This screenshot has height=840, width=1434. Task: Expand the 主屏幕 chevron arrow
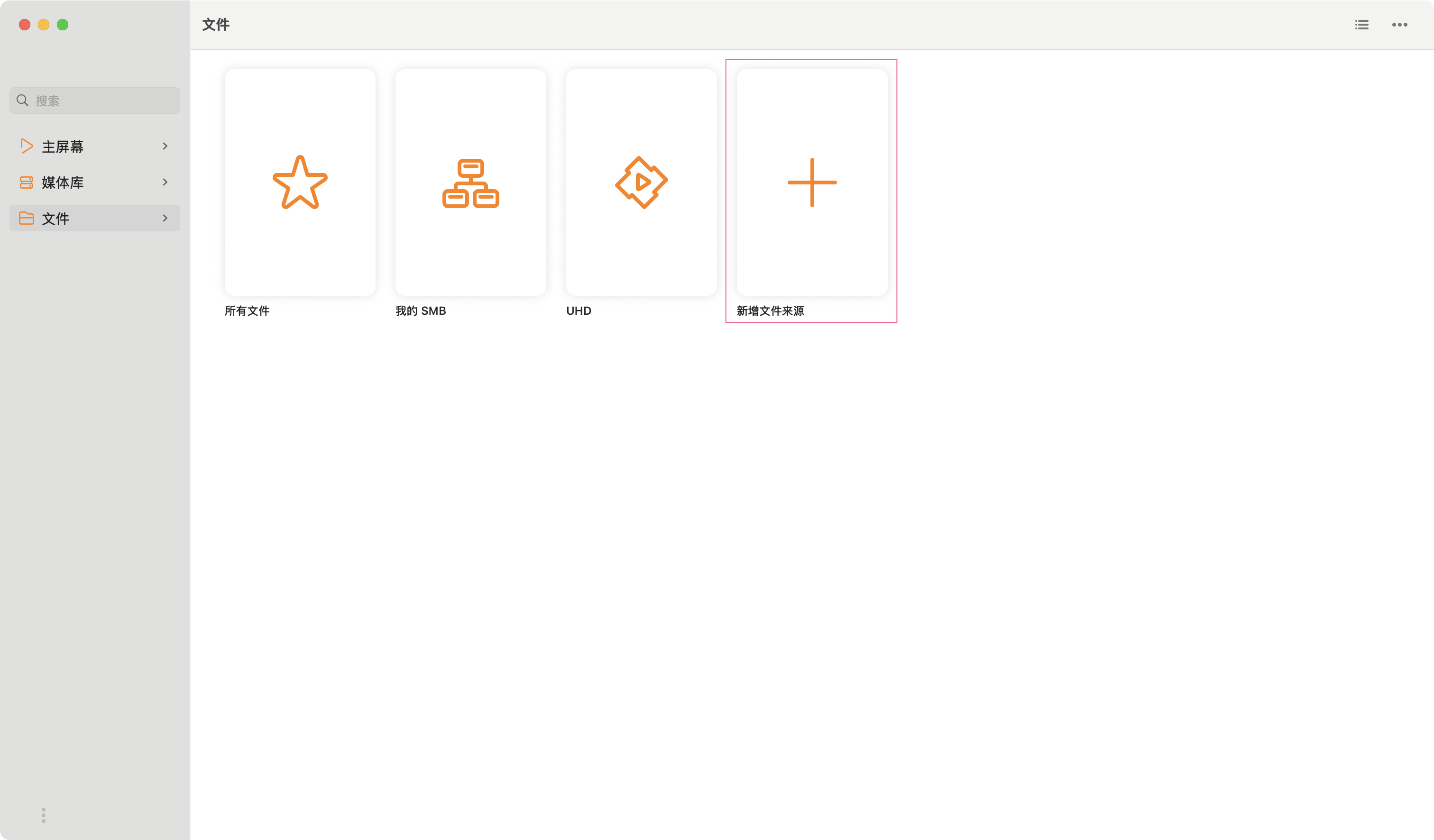point(165,146)
